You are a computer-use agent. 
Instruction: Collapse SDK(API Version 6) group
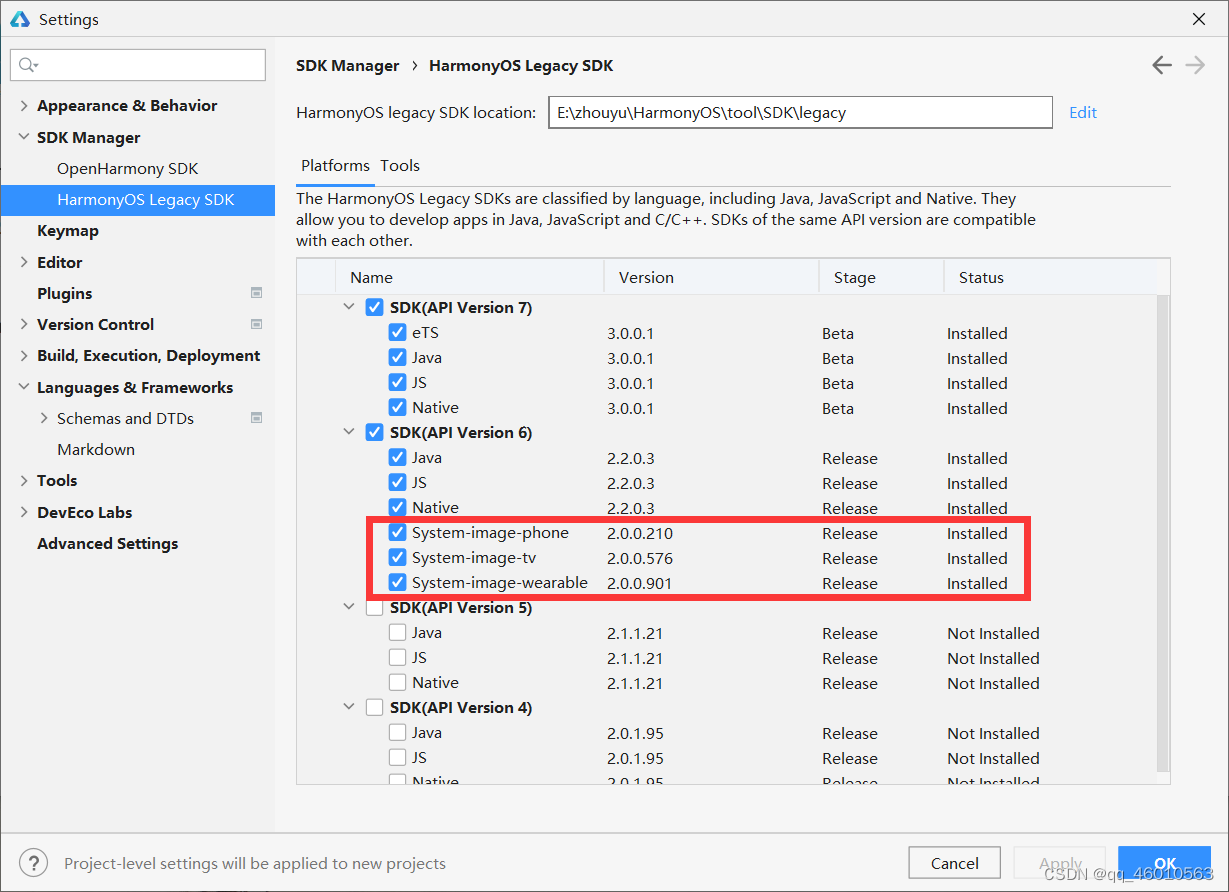(x=349, y=433)
